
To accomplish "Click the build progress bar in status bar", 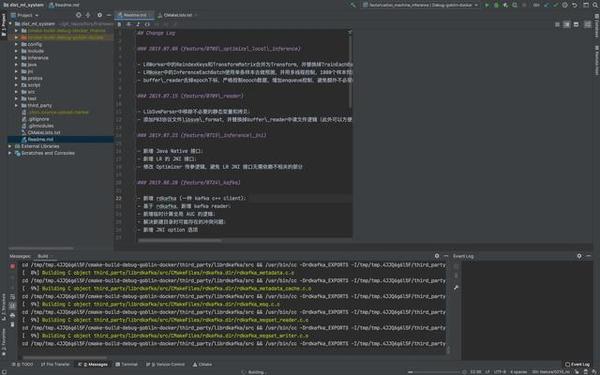I will coord(434,372).
